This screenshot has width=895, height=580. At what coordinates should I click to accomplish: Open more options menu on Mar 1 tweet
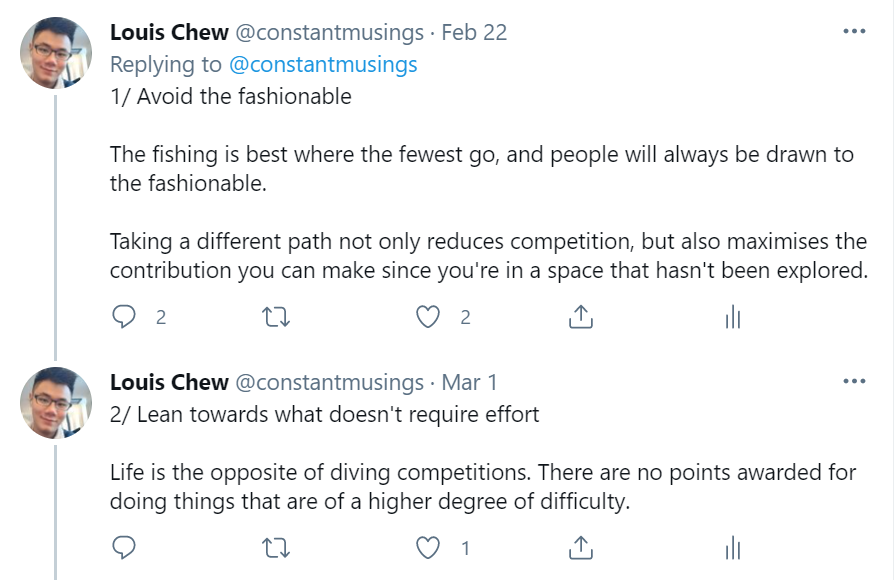pyautogui.click(x=853, y=382)
